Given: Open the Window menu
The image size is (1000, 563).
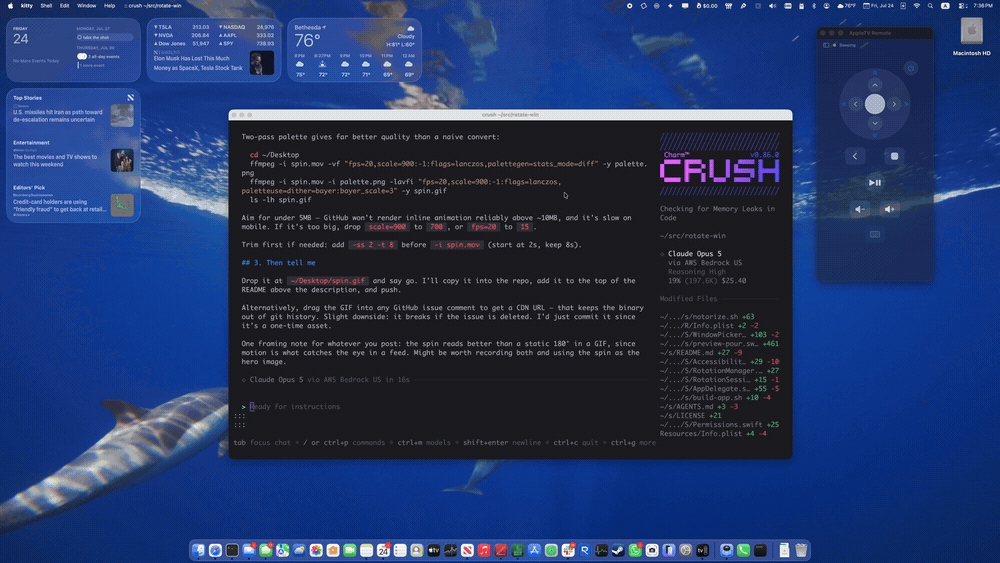Looking at the screenshot, I should (86, 6).
